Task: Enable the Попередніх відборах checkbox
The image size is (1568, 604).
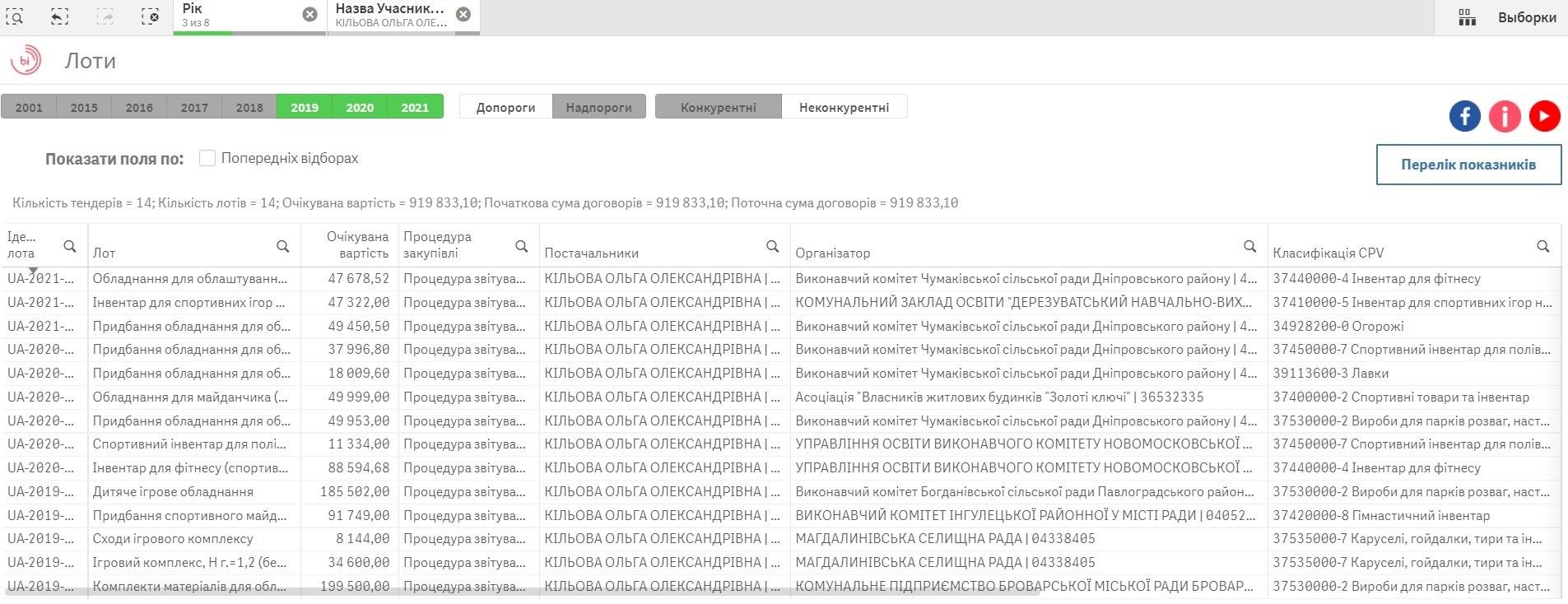Action: click(207, 158)
